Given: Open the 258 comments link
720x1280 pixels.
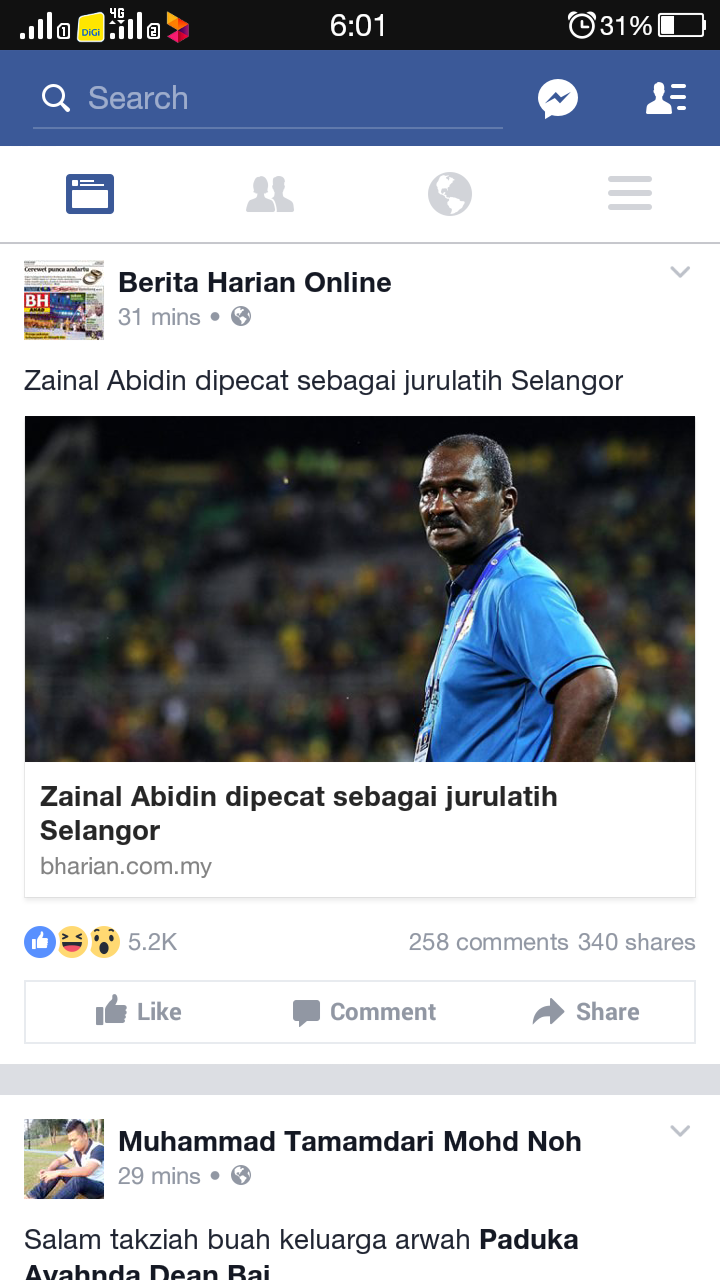Looking at the screenshot, I should coord(488,942).
